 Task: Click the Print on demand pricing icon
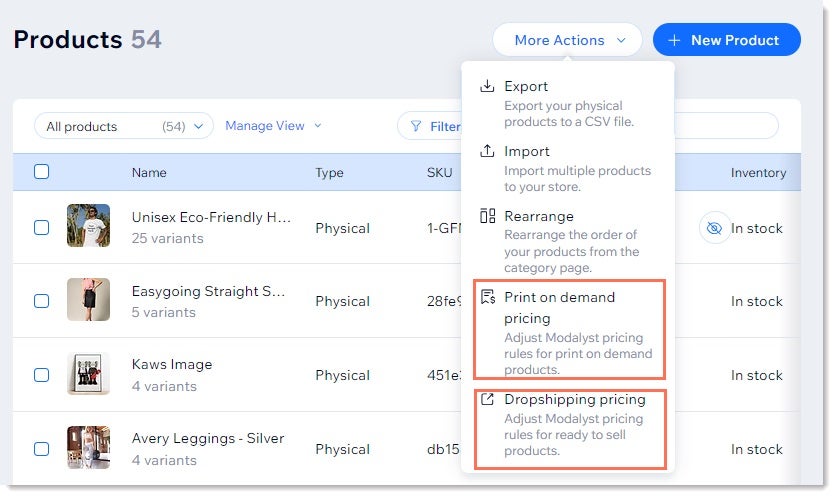coord(488,298)
